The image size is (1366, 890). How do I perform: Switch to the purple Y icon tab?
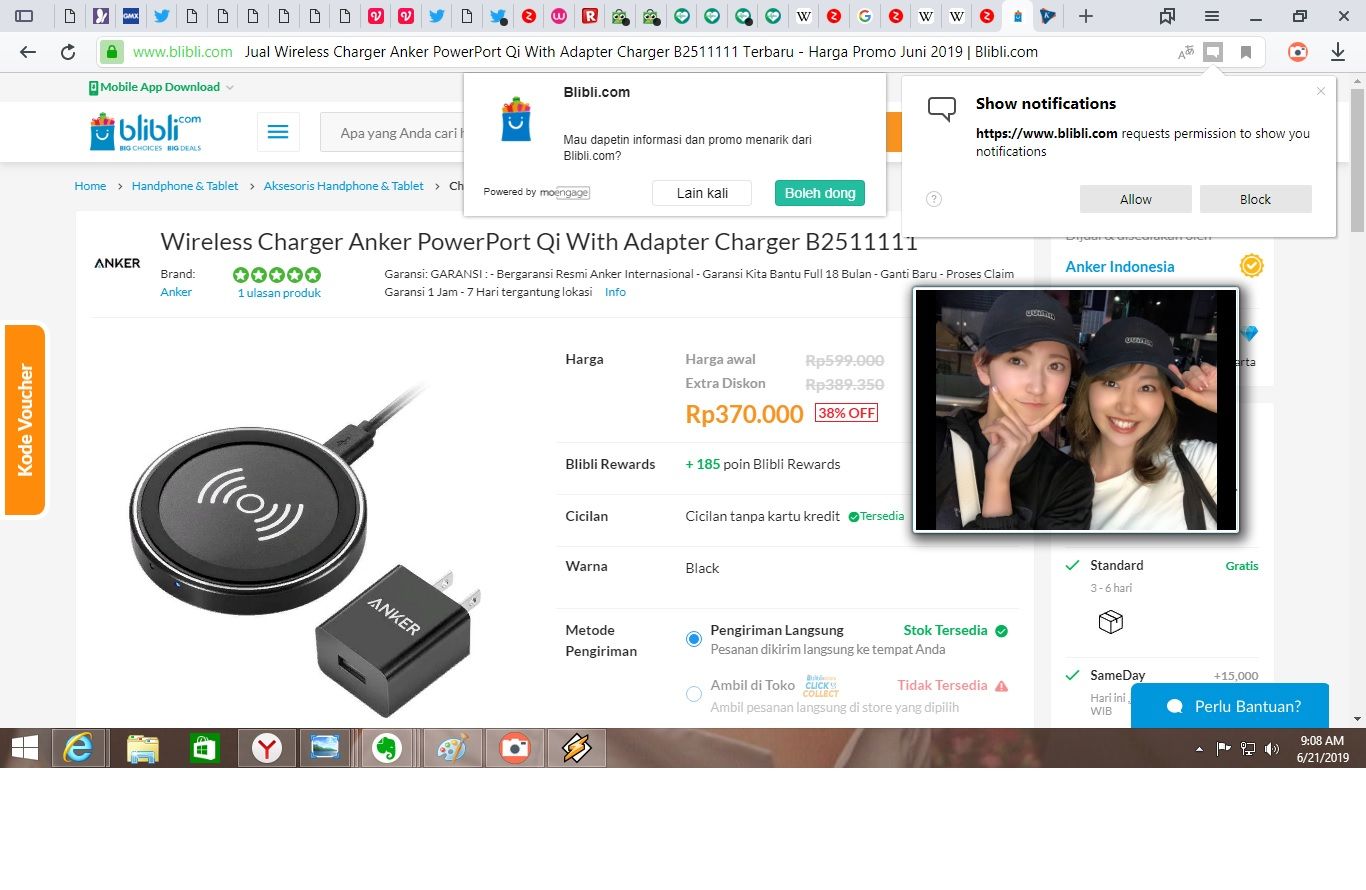pos(100,16)
